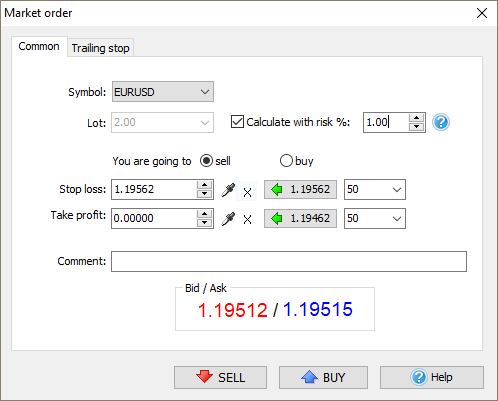
Task: Apply the 1.19462 take profit arrow button
Action: 300,218
